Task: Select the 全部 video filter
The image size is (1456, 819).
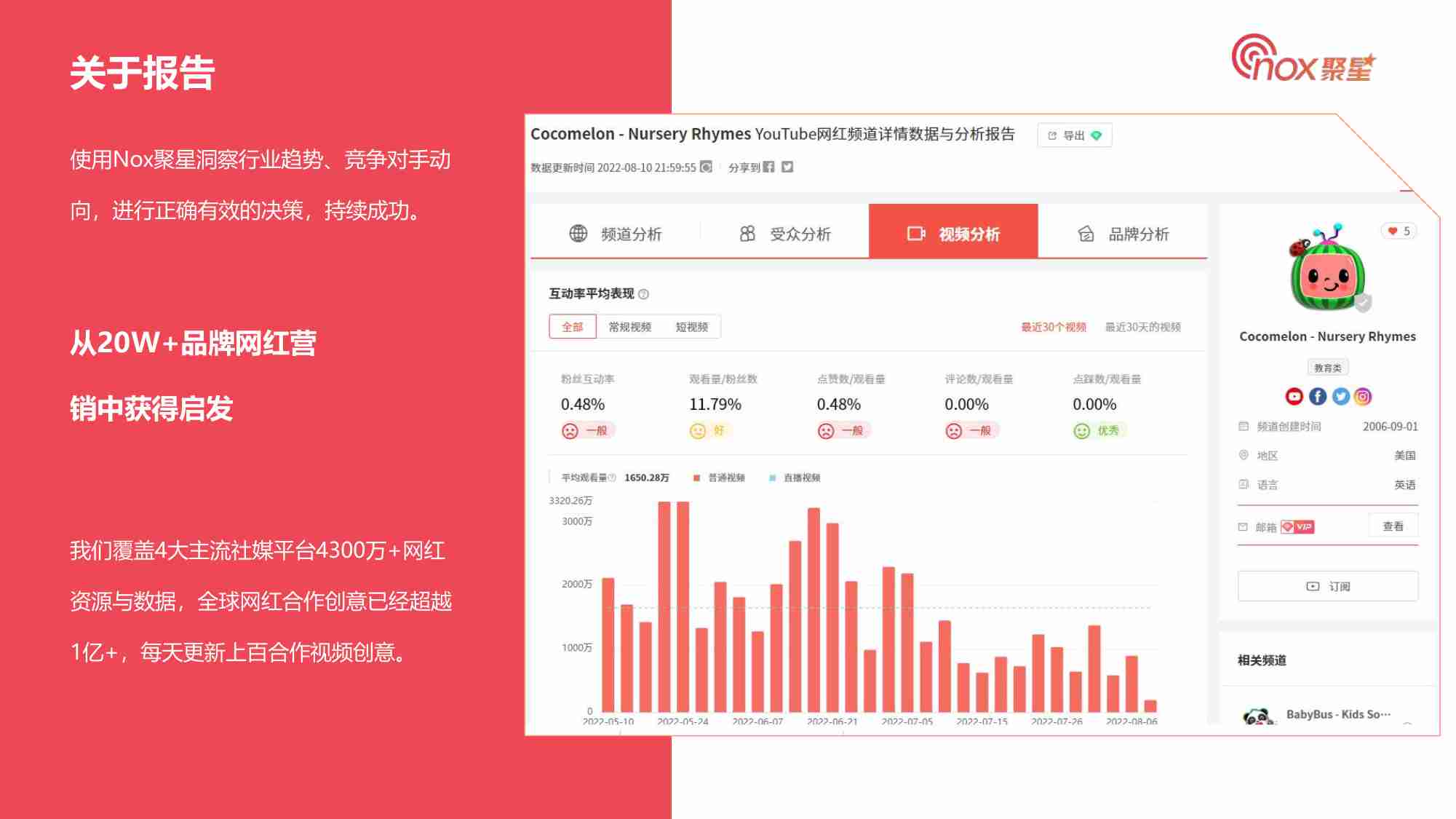Action: pos(573,327)
